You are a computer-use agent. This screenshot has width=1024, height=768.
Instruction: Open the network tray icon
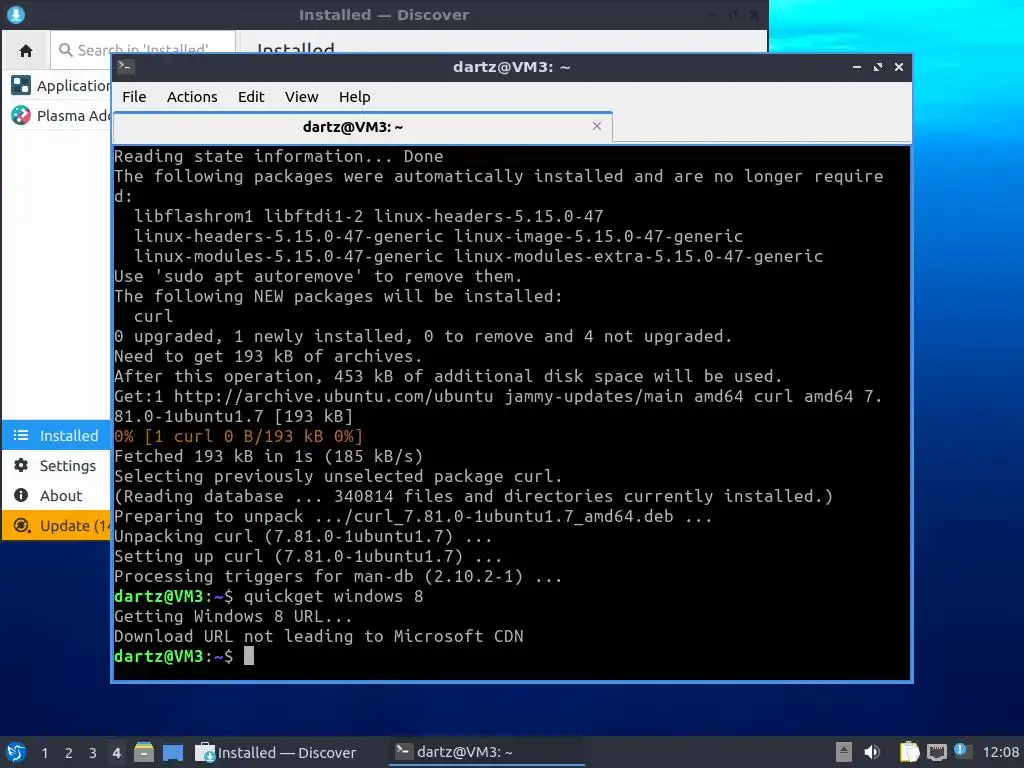pos(936,752)
